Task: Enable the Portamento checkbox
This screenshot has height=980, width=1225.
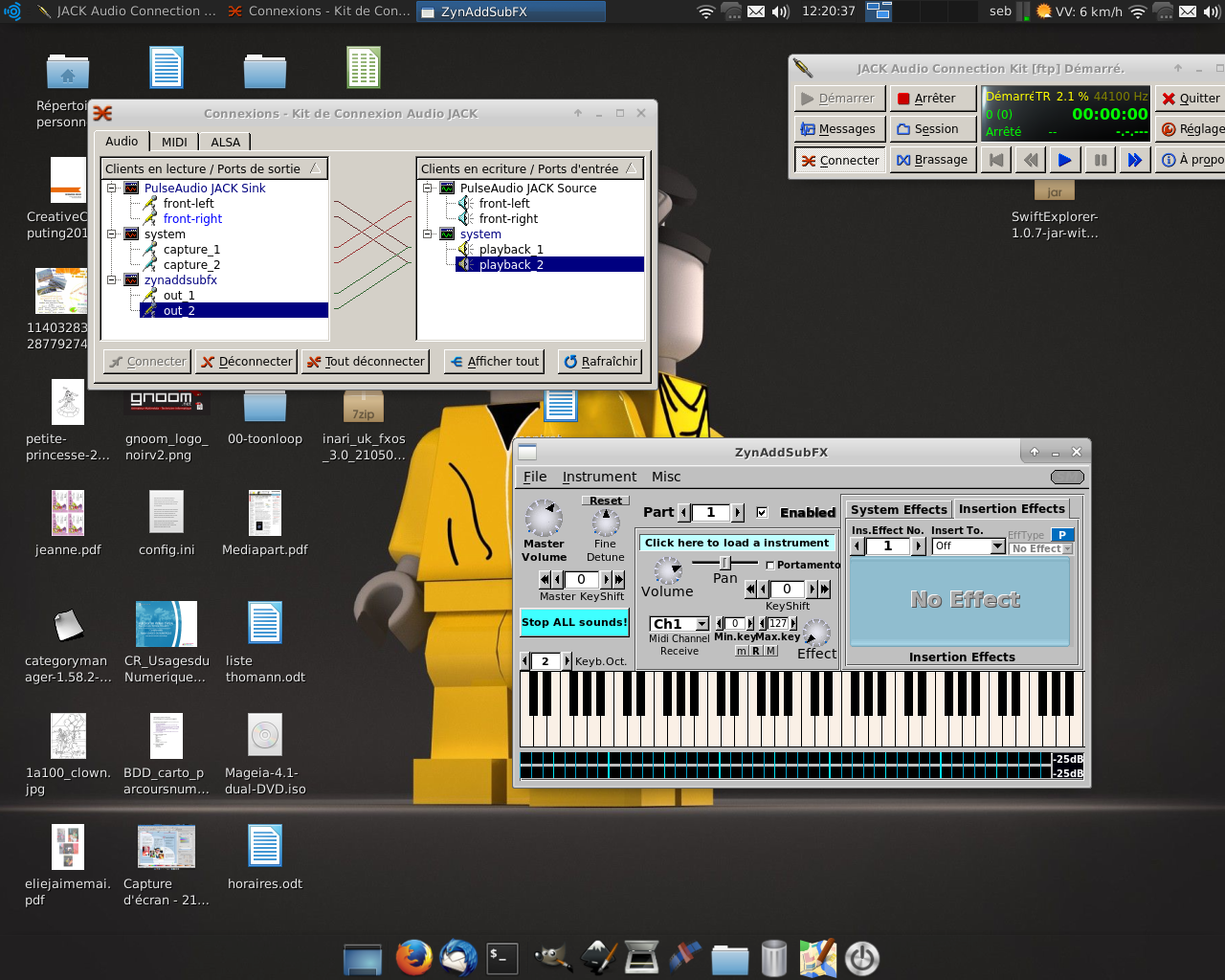Action: tap(770, 566)
